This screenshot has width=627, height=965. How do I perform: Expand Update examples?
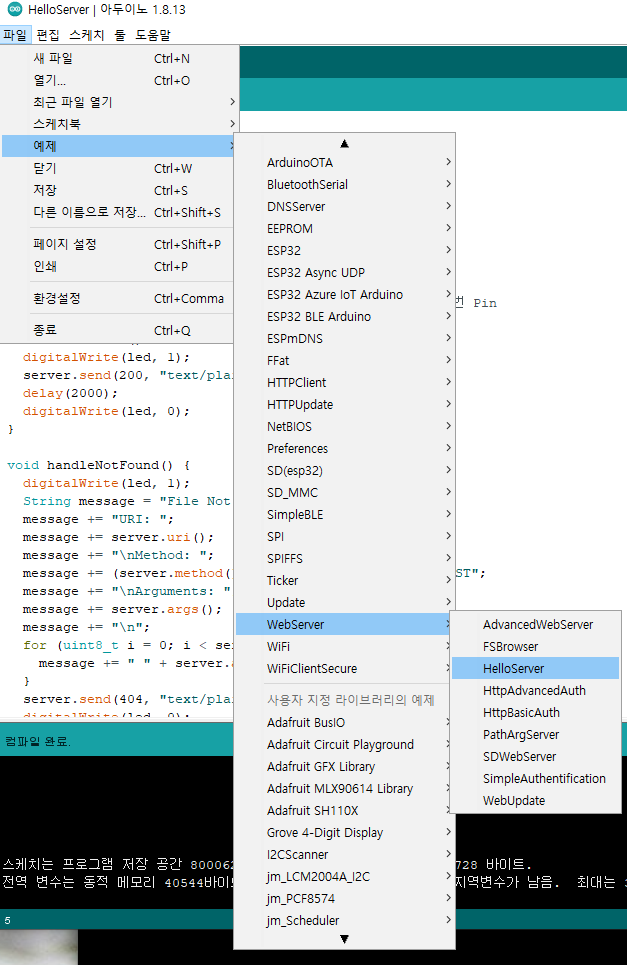(x=345, y=603)
